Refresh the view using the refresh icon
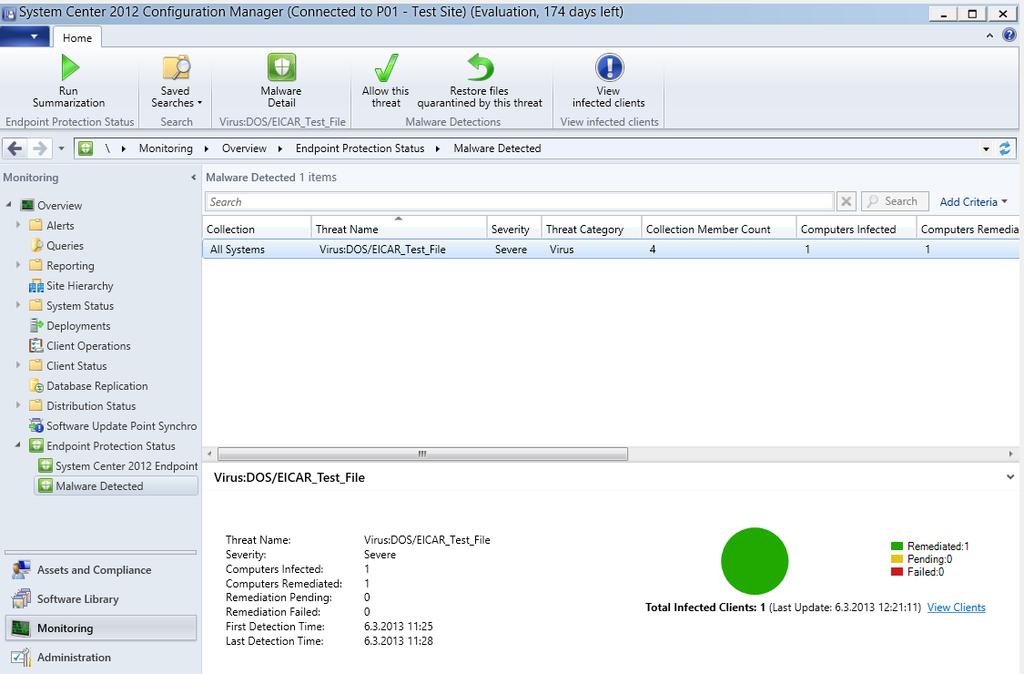 [1005, 148]
